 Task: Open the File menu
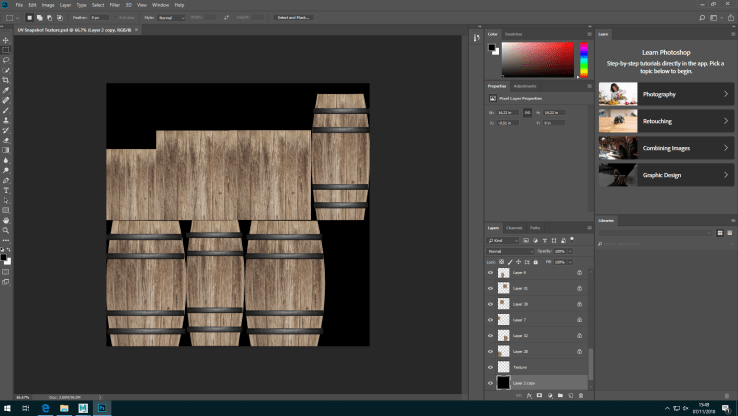(x=19, y=5)
